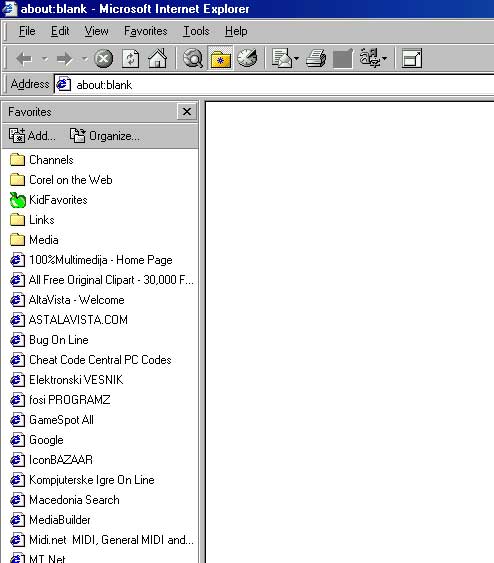
Task: Click the Forward arrow button
Action: 65,59
